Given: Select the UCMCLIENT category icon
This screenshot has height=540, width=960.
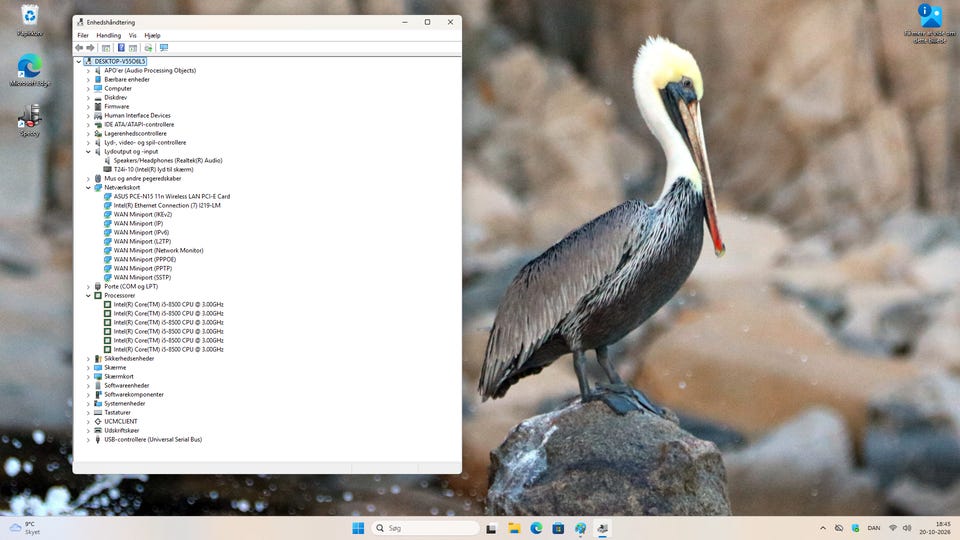Looking at the screenshot, I should 98,421.
